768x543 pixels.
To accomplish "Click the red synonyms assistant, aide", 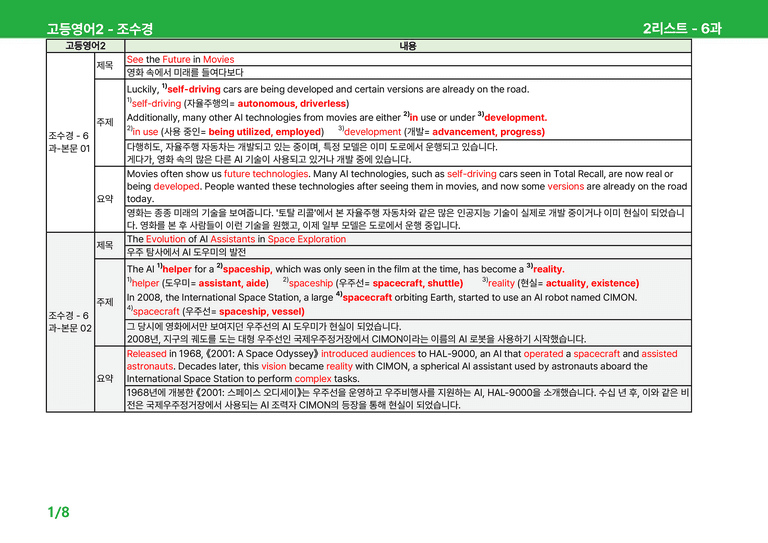I will pyautogui.click(x=232, y=283).
